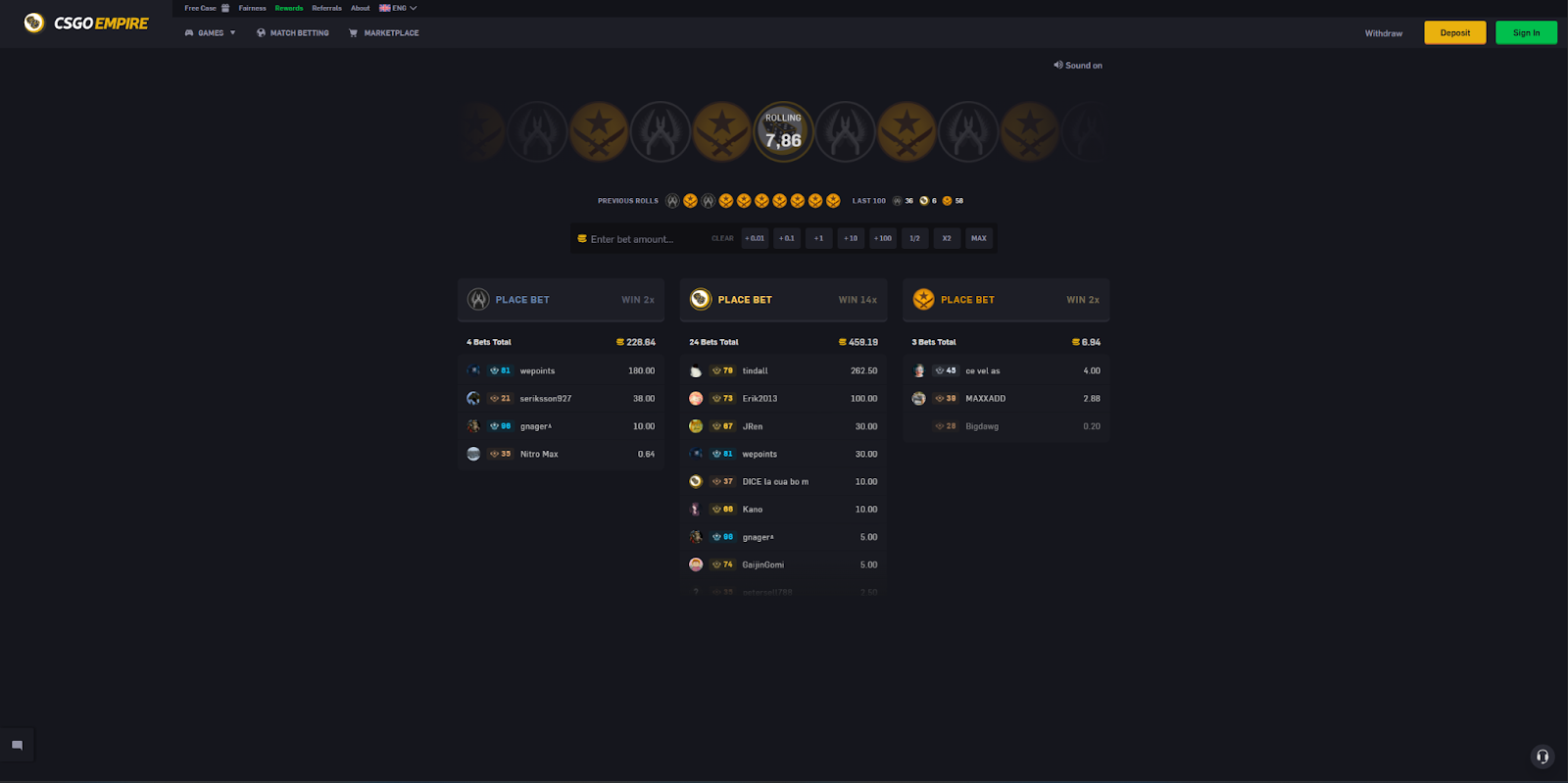Open live chat bubble icon

[x=17, y=746]
